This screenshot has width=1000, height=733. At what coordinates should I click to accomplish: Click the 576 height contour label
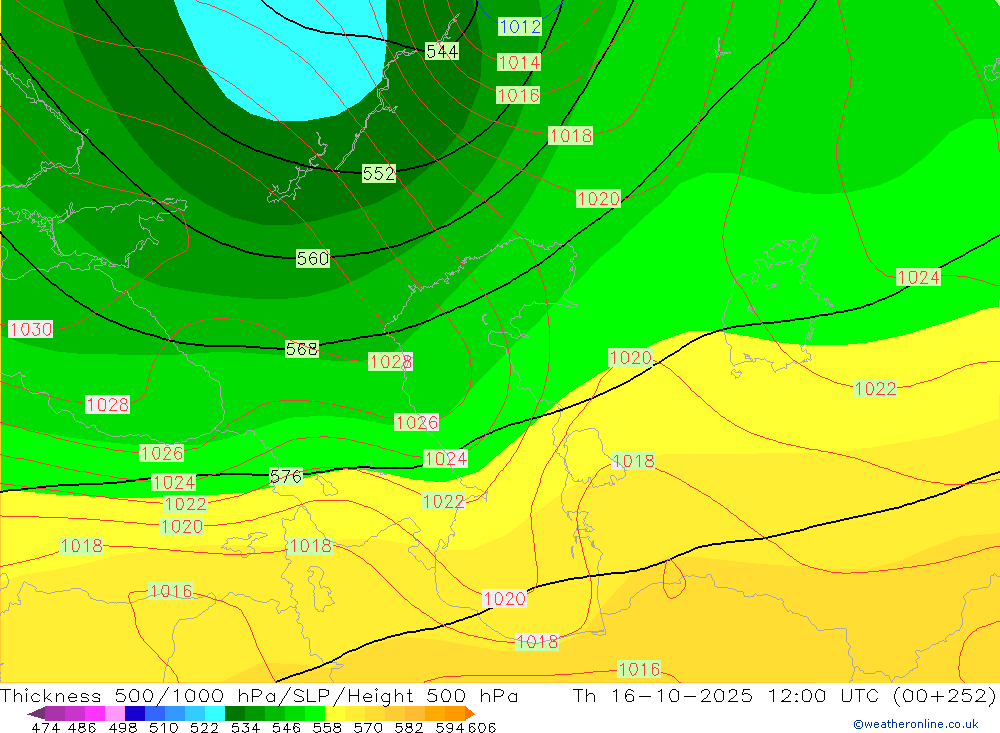pyautogui.click(x=286, y=477)
